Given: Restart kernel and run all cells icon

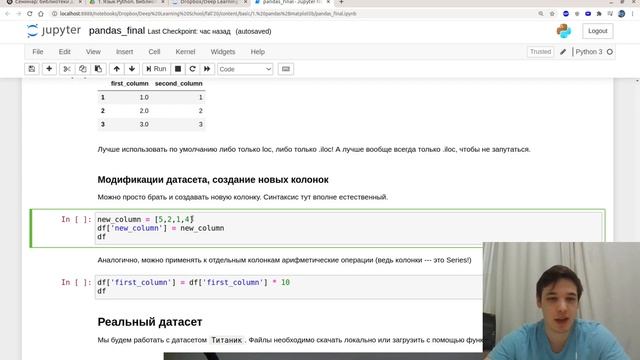Looking at the screenshot, I should pyautogui.click(x=207, y=69).
